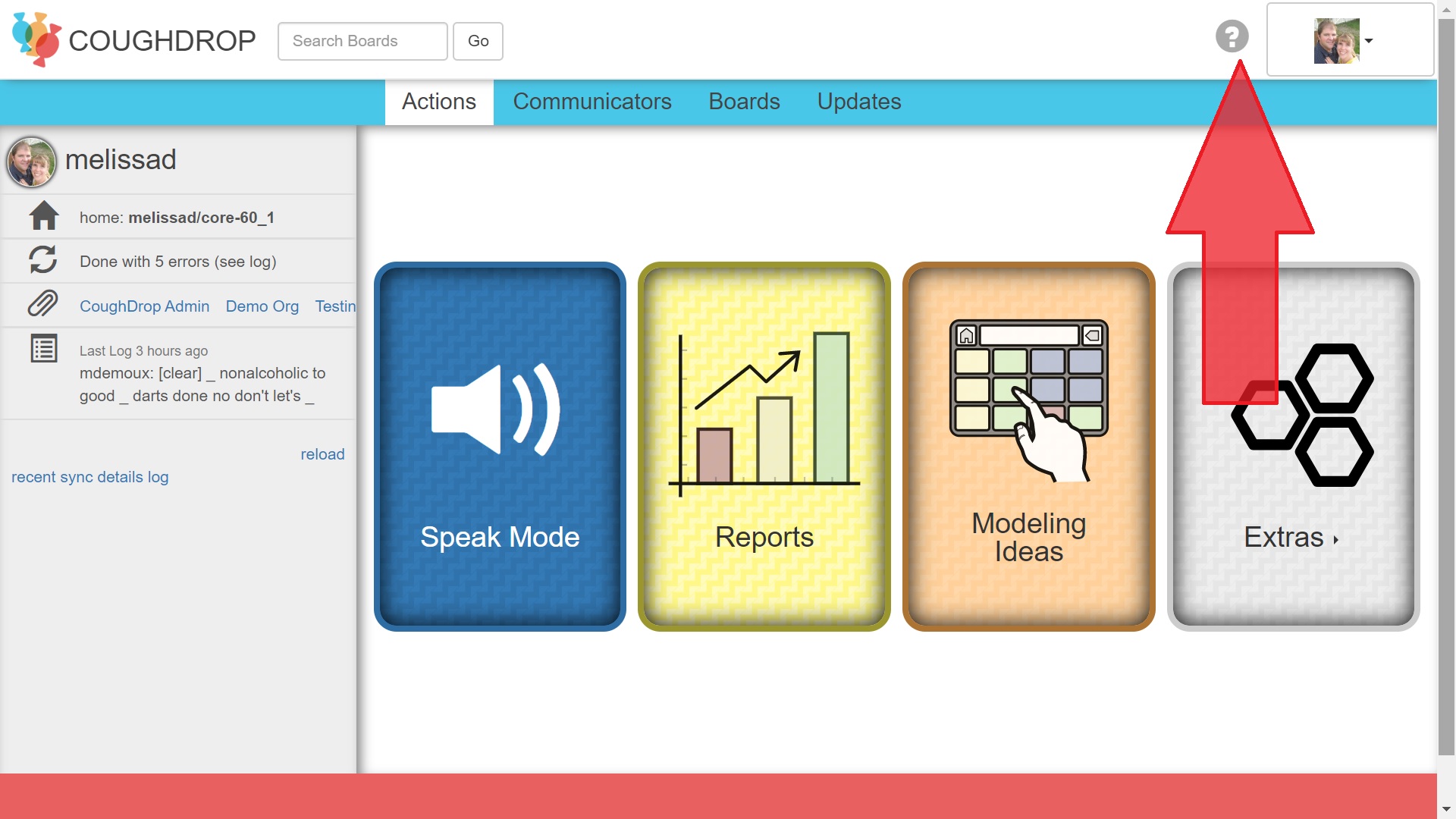Click the CoughDrop candy logo
The width and height of the screenshot is (1456, 819).
click(36, 39)
